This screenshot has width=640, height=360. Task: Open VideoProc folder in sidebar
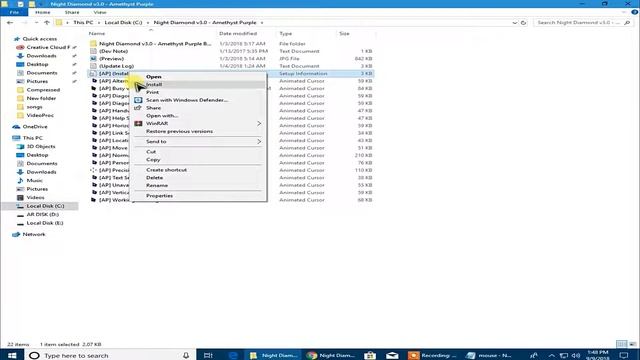40,116
